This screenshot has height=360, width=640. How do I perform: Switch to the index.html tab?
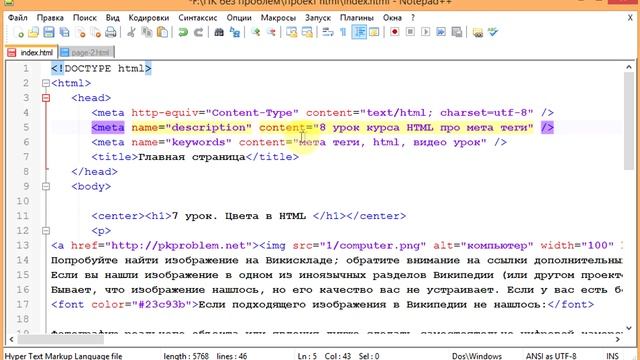32,52
